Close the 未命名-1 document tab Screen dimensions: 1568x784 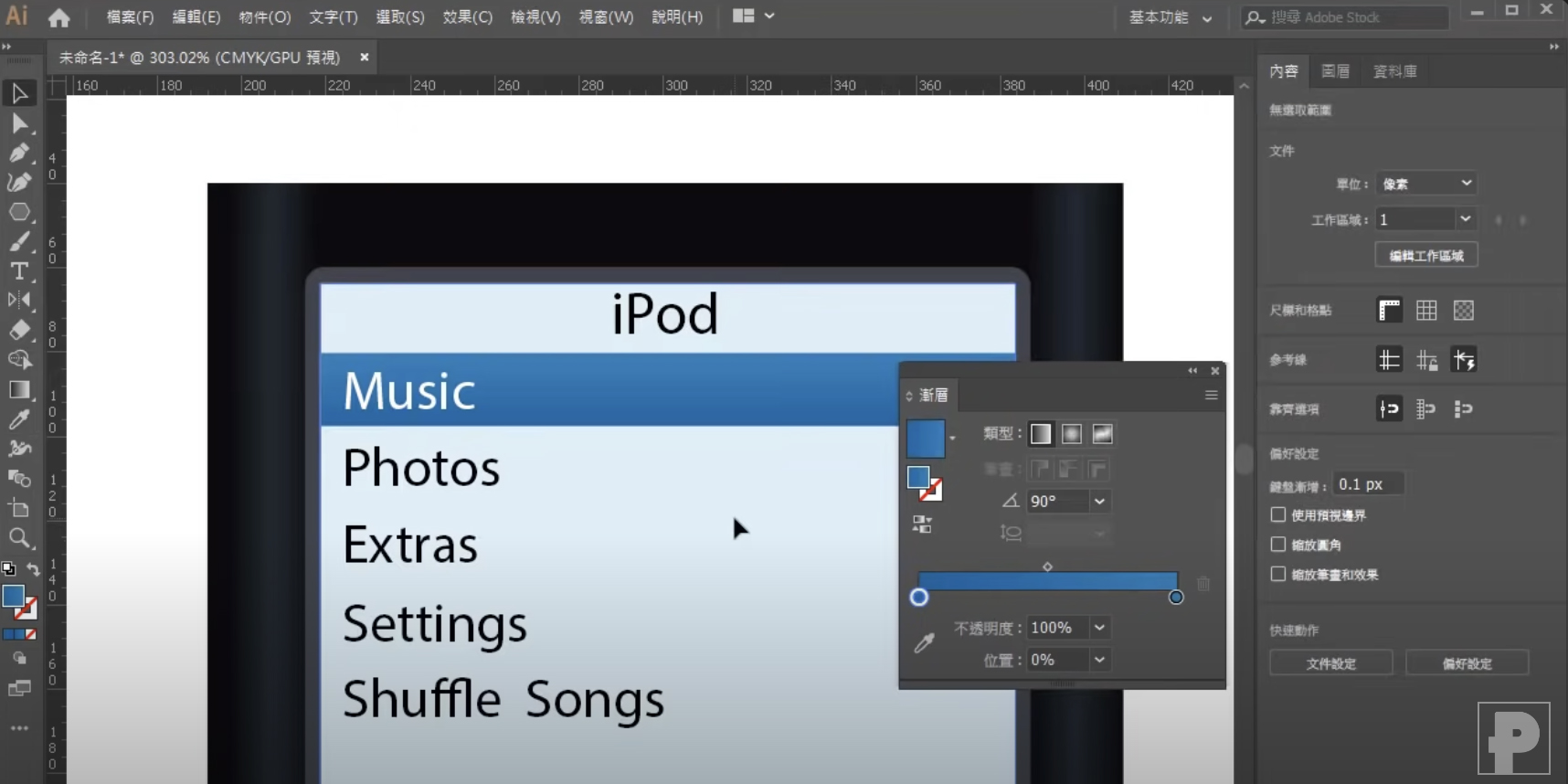click(365, 57)
